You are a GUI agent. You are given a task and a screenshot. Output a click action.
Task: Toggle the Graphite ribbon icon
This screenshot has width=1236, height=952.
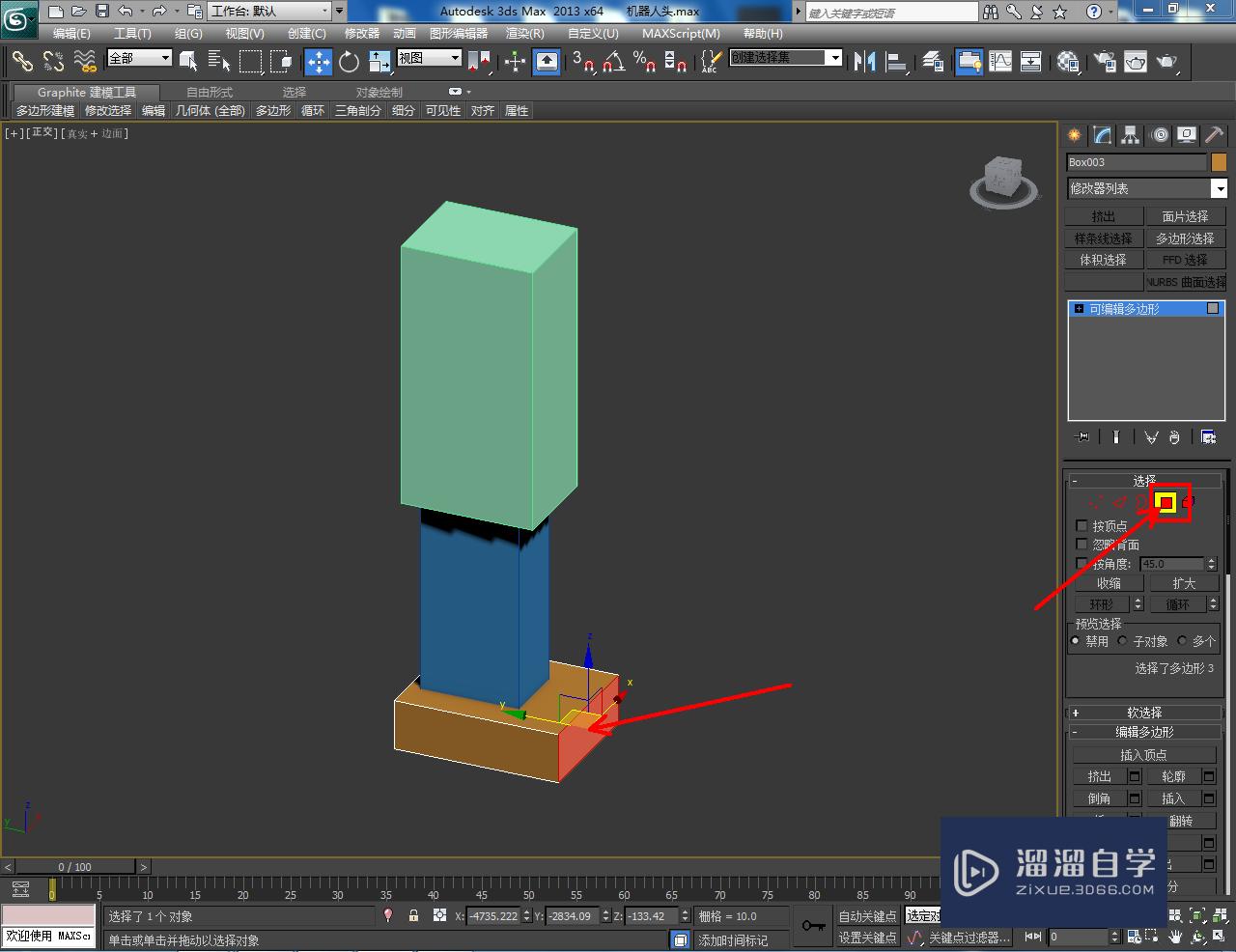coord(969,61)
